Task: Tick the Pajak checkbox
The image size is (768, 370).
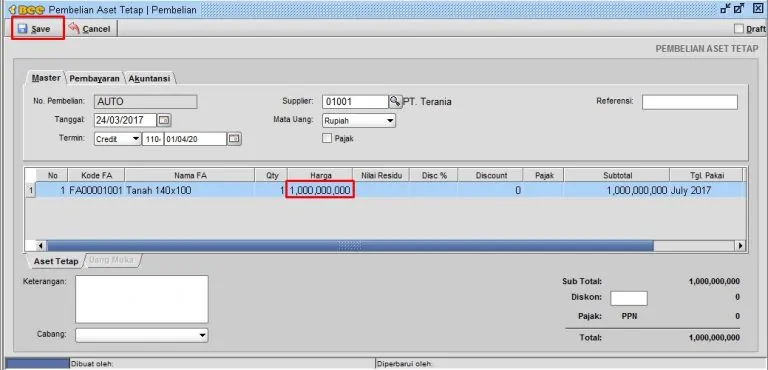Action: click(x=327, y=139)
